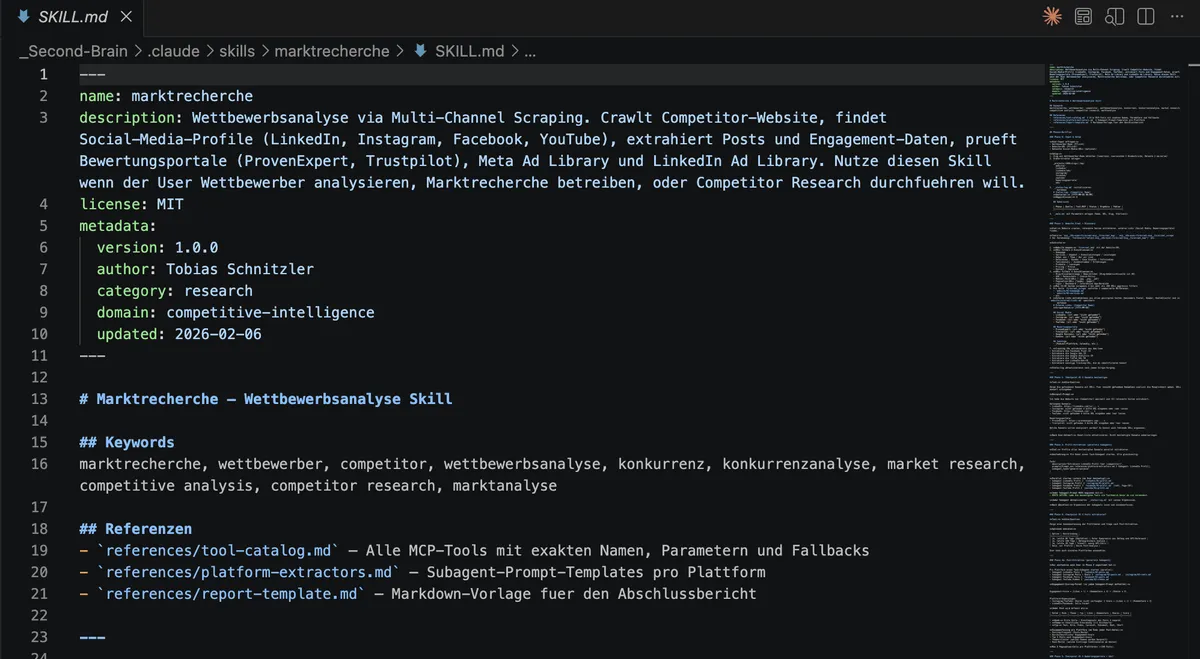Click the '---' separator on line 11
Image resolution: width=1200 pixels, height=659 pixels.
(x=92, y=356)
